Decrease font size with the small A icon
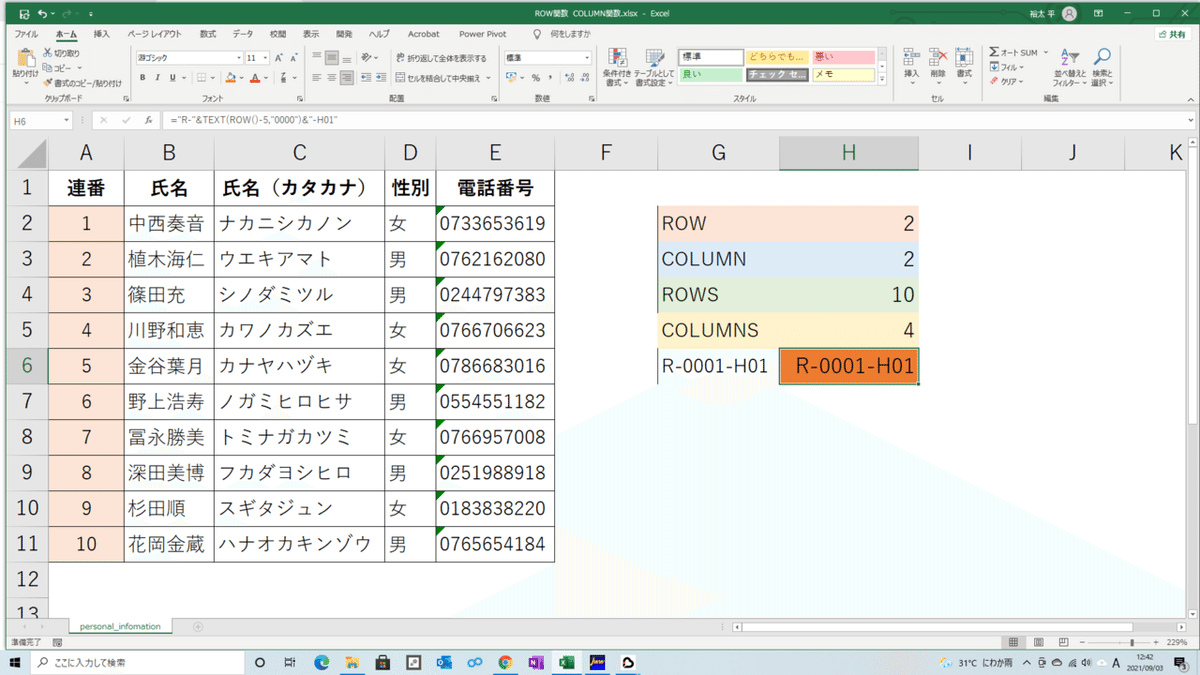 tap(293, 58)
